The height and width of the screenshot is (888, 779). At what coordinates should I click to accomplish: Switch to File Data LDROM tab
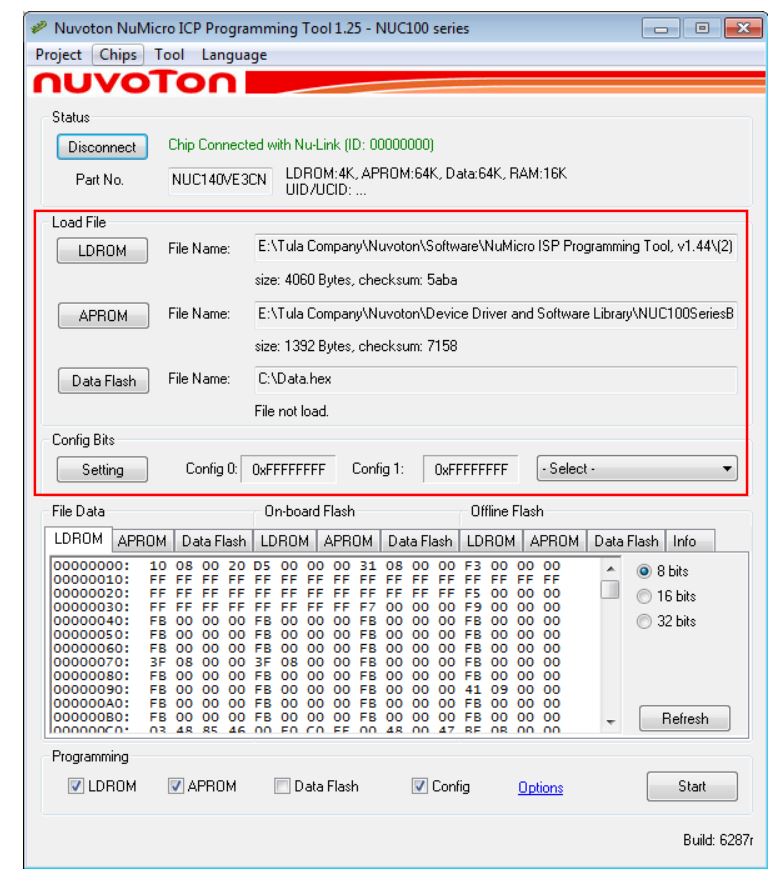pyautogui.click(x=78, y=539)
